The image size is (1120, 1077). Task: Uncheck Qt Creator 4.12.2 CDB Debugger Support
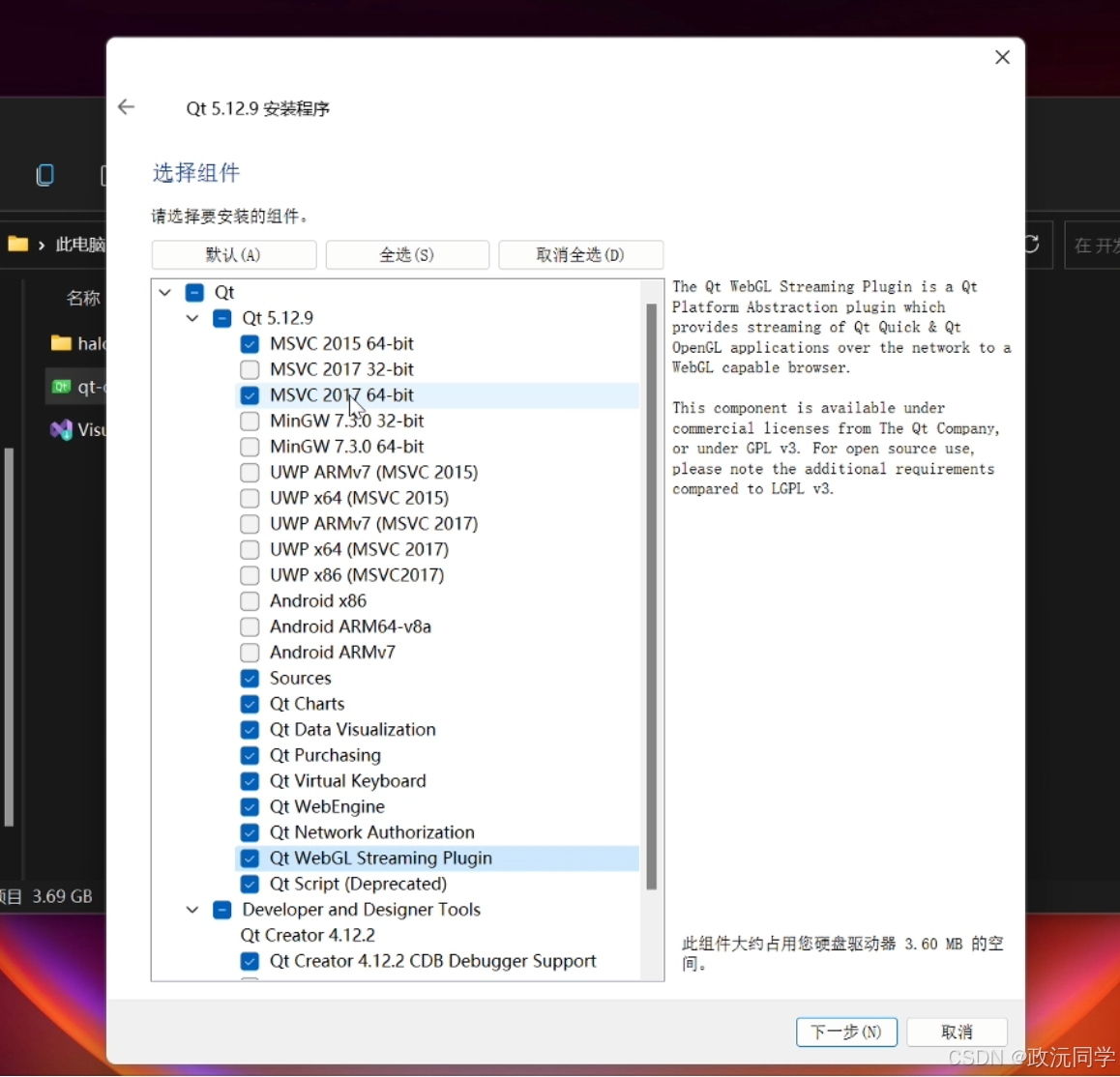(x=250, y=961)
